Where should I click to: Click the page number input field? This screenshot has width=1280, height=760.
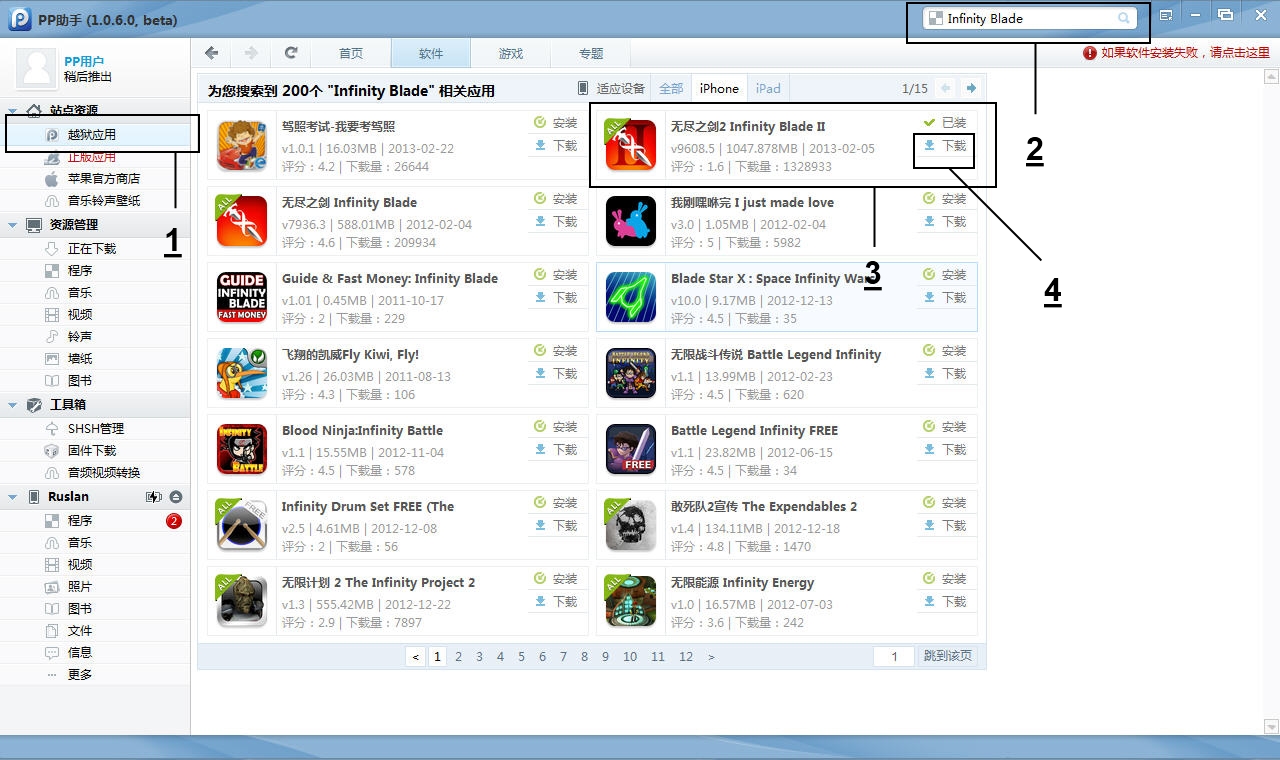coord(894,656)
